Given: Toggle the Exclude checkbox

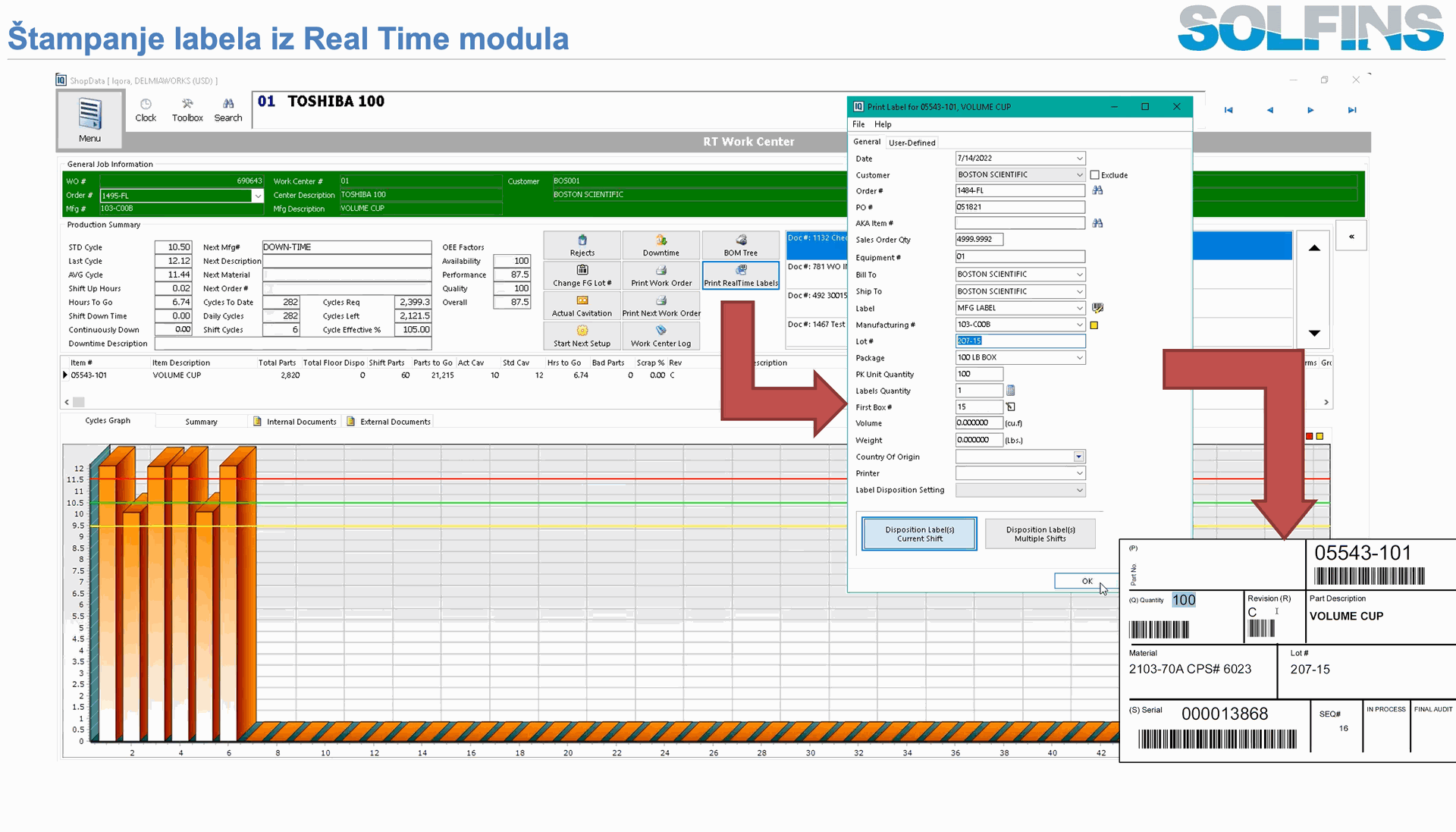Looking at the screenshot, I should [x=1094, y=175].
